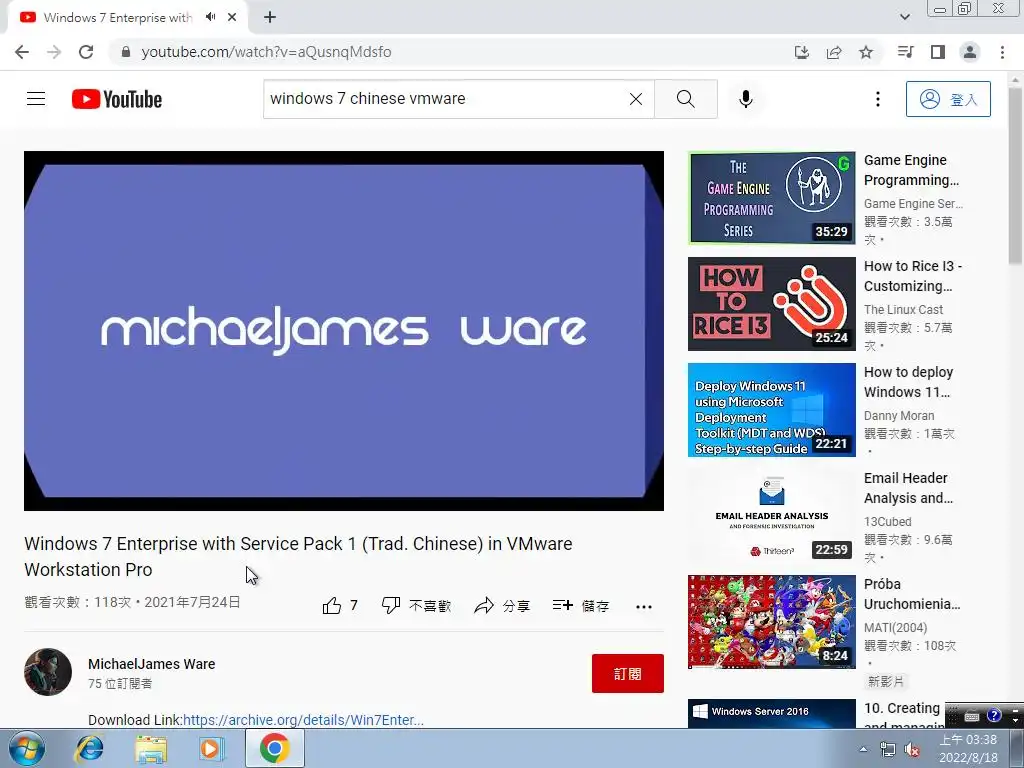Image resolution: width=1024 pixels, height=768 pixels.
Task: Open Deploy Windows 11 video thumbnail
Action: click(x=771, y=410)
